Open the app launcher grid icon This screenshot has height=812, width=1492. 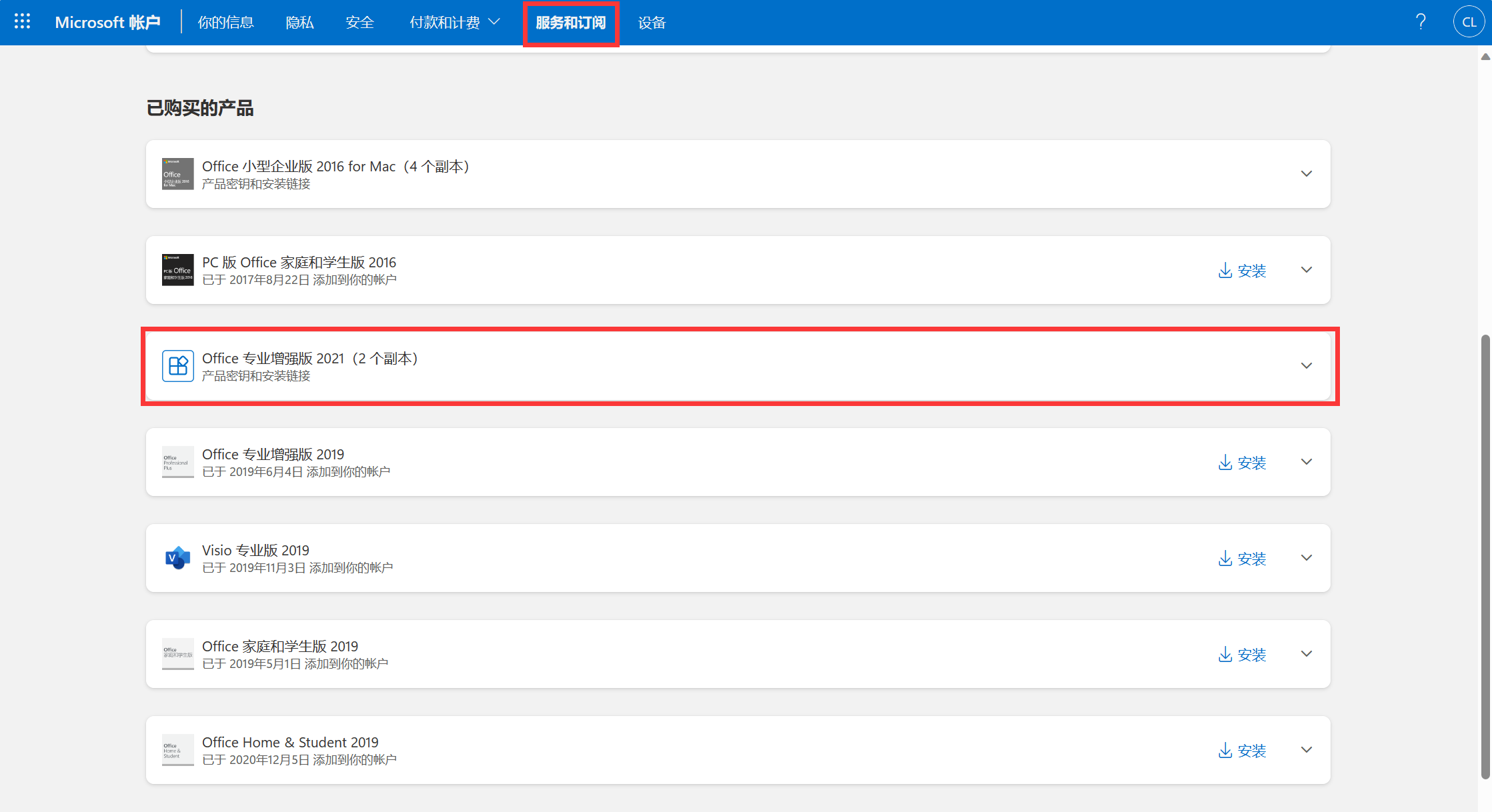tap(23, 22)
